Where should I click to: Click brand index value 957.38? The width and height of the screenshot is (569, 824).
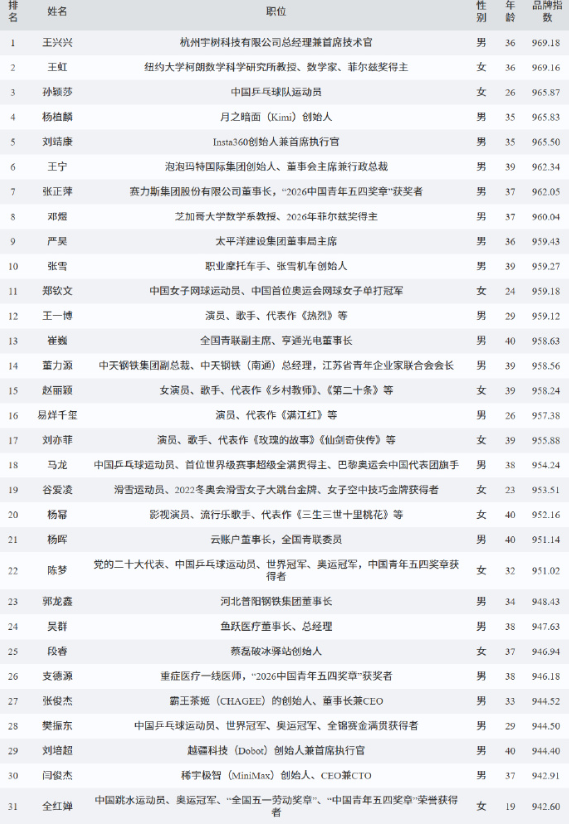point(546,416)
